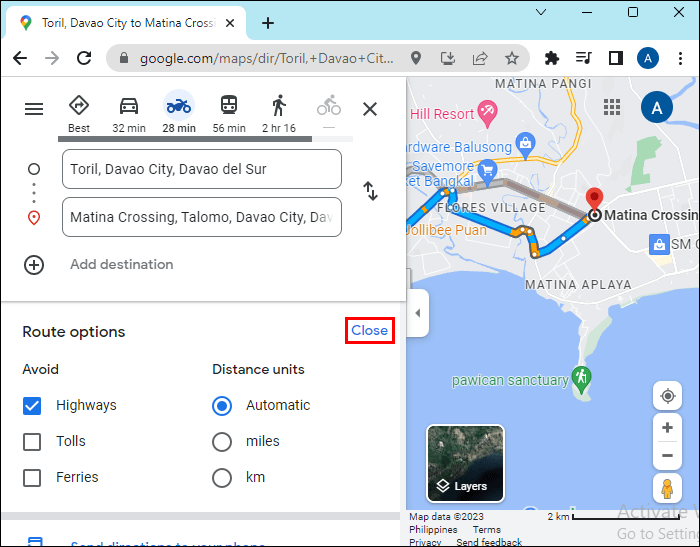
Task: Open Chrome three-dot menu
Action: click(x=680, y=58)
